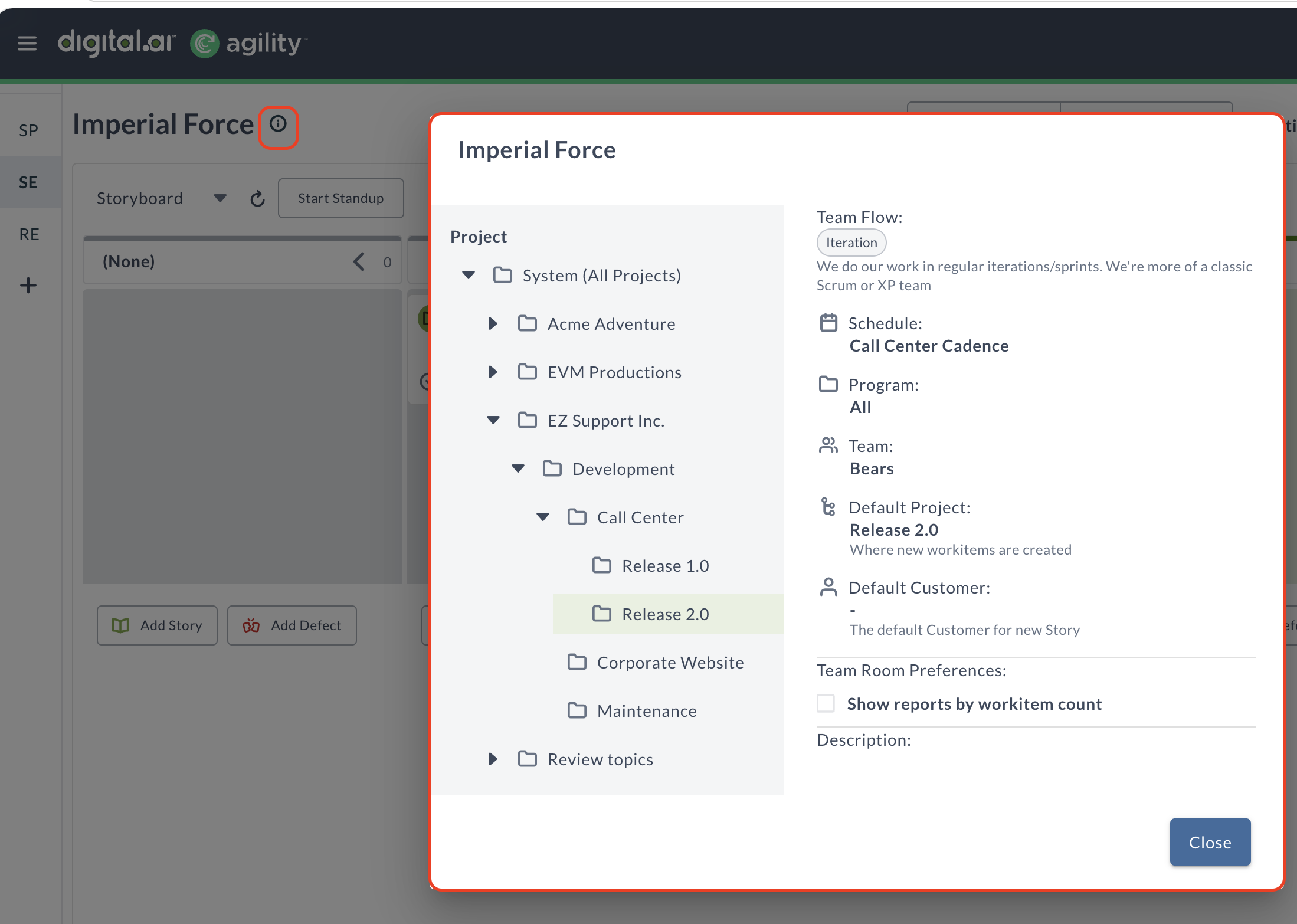Collapse the EZ Support Inc. node
Image resolution: width=1297 pixels, height=924 pixels.
tap(493, 420)
